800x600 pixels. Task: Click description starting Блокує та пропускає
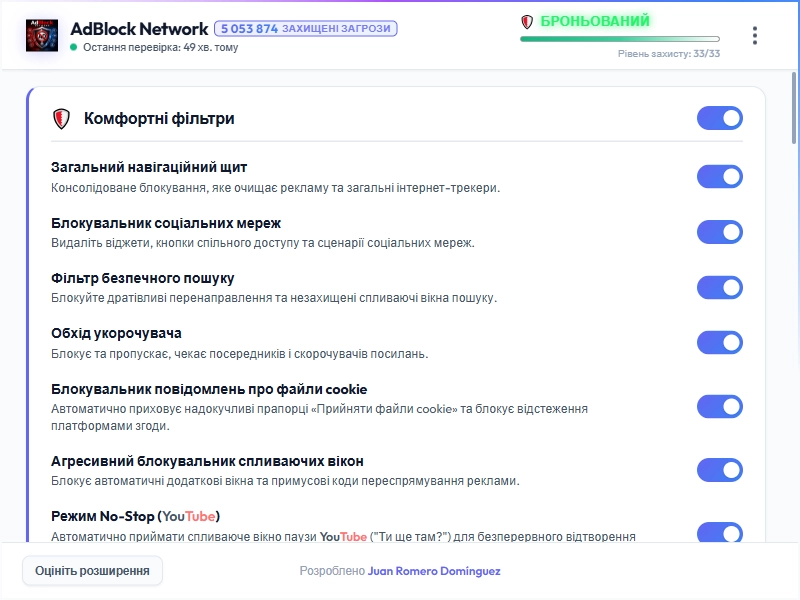coord(239,354)
